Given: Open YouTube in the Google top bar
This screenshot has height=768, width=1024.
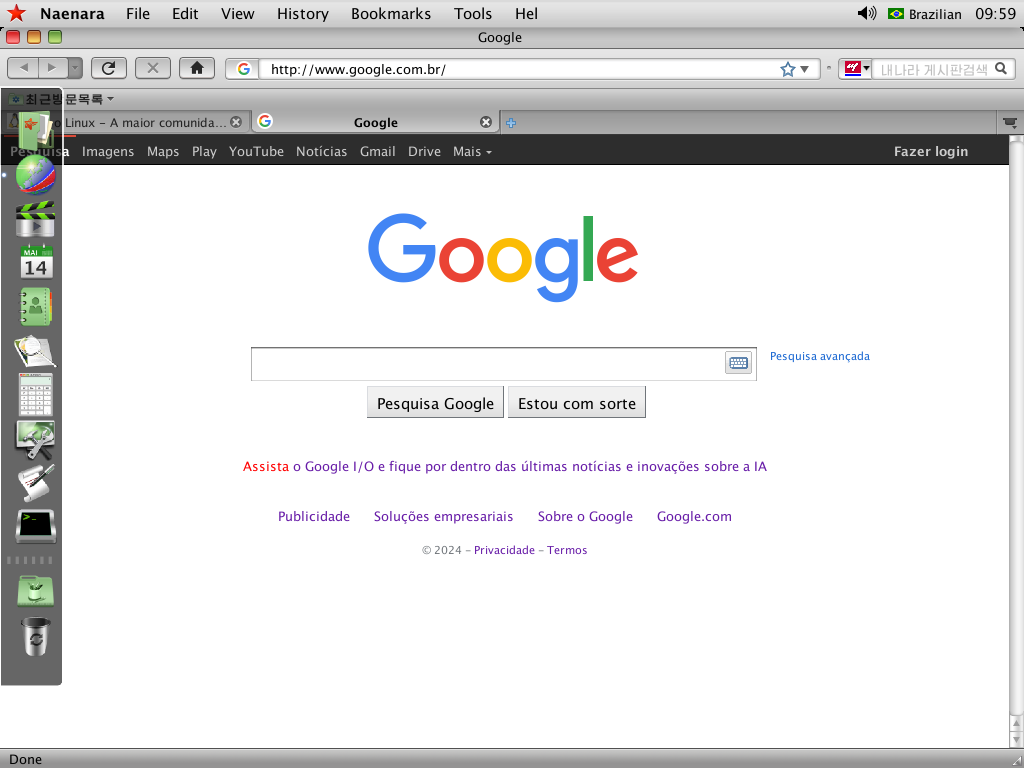Looking at the screenshot, I should (256, 152).
